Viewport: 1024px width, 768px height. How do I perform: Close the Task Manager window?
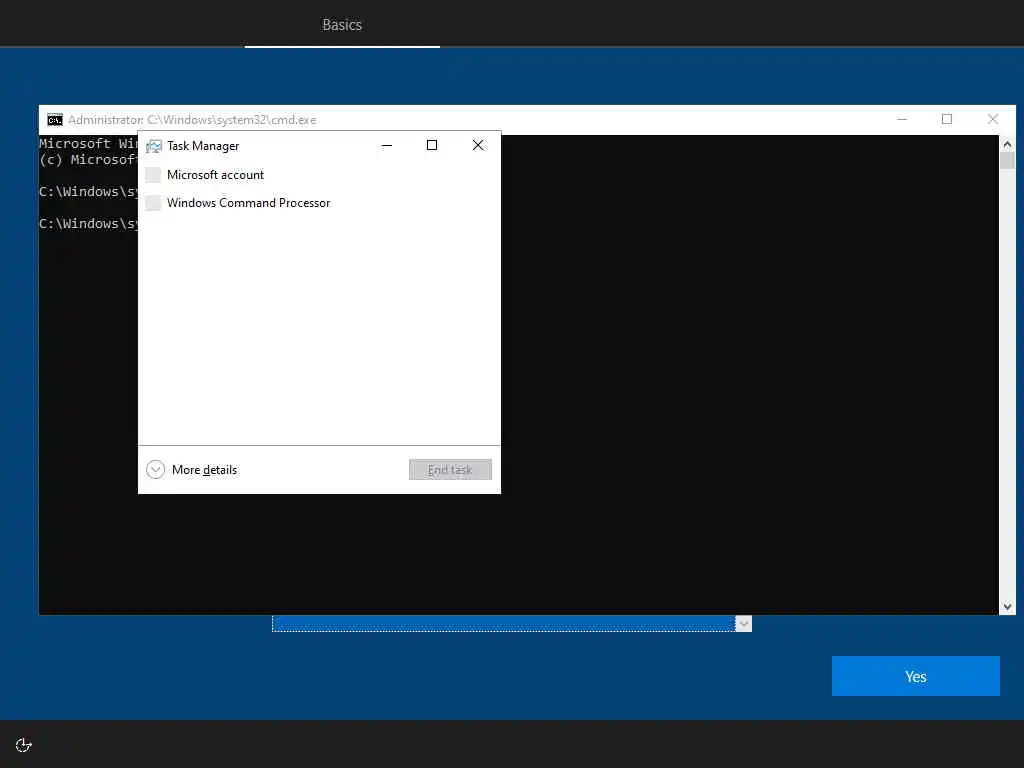click(478, 145)
